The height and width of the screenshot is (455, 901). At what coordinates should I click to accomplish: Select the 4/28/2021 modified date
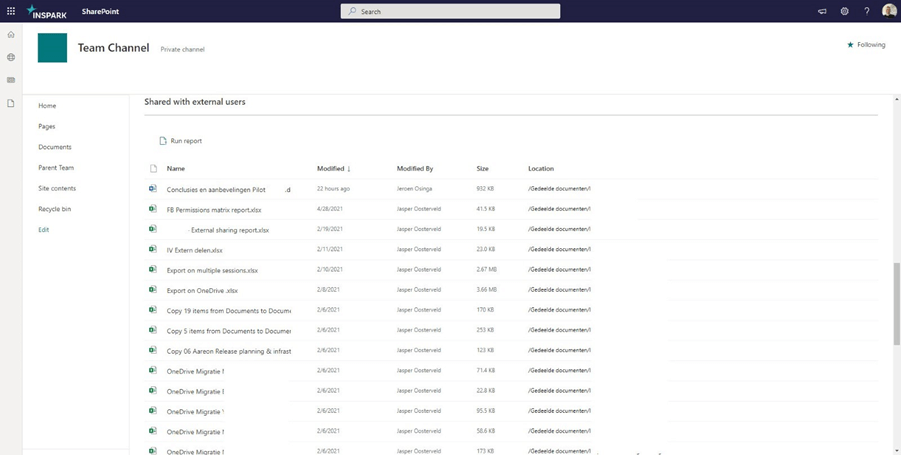329,209
